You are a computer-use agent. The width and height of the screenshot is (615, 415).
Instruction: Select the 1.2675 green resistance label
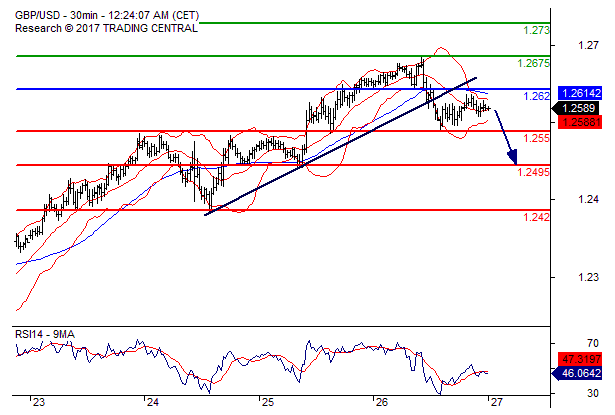tap(533, 63)
